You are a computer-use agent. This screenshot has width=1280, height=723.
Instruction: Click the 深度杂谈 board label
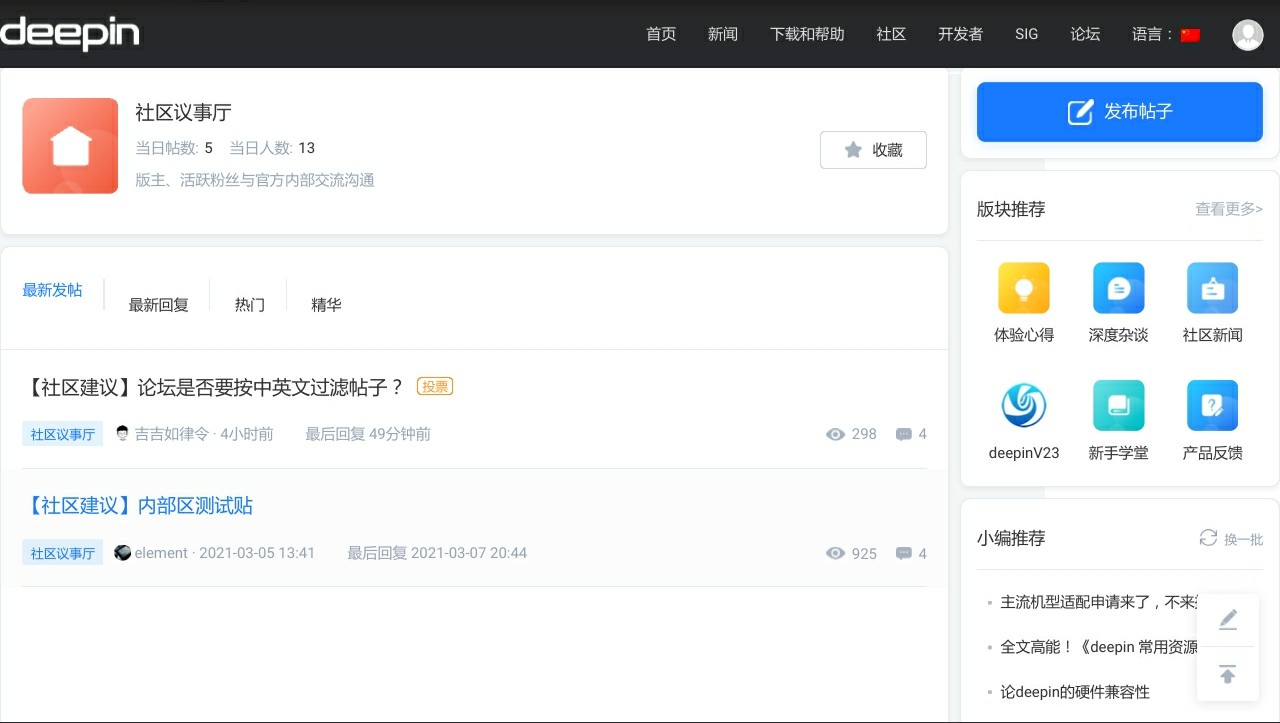click(x=1118, y=335)
